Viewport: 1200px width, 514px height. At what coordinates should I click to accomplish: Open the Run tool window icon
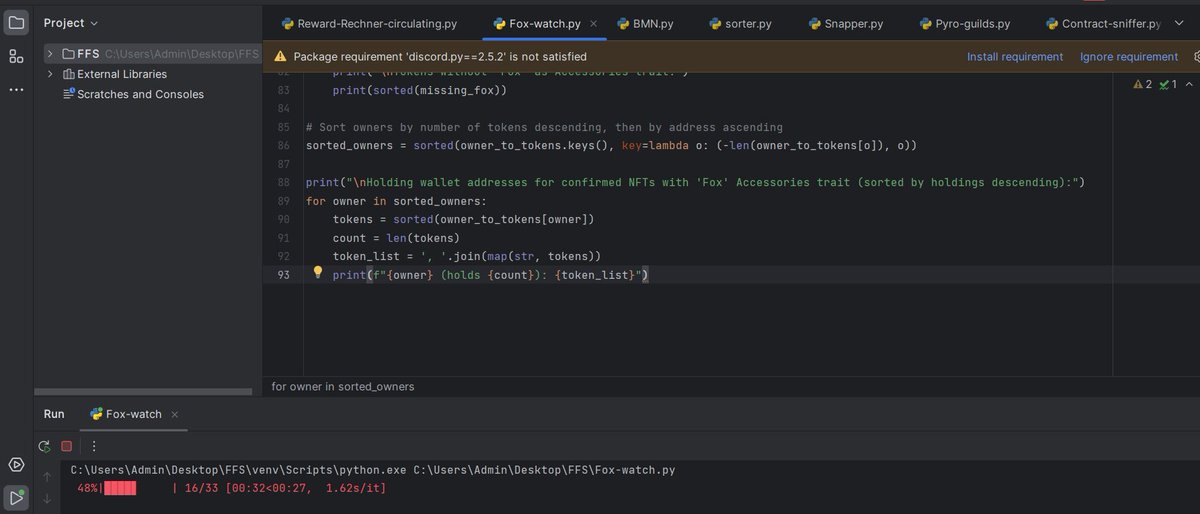click(x=16, y=497)
